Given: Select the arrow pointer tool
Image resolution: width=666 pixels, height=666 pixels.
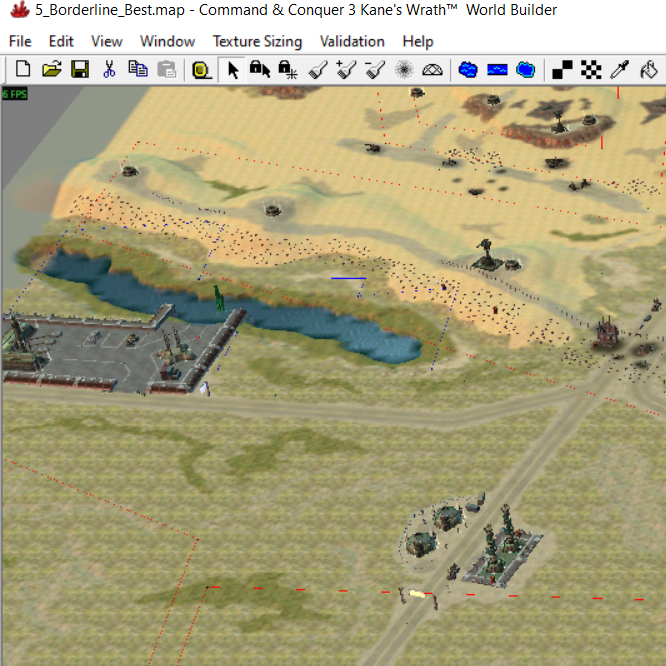Looking at the screenshot, I should (x=232, y=70).
